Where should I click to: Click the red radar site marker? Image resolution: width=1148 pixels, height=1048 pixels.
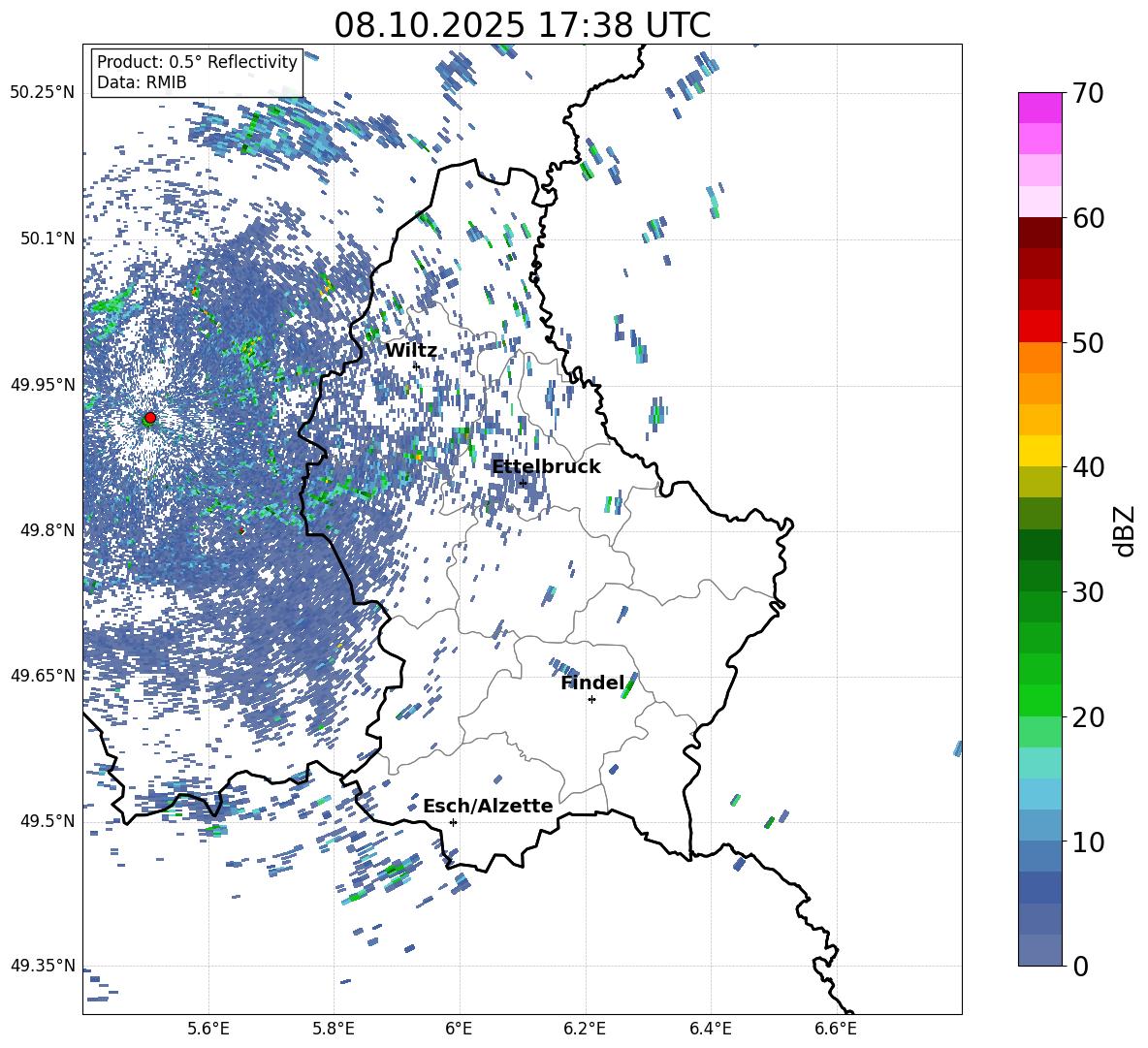pyautogui.click(x=150, y=417)
